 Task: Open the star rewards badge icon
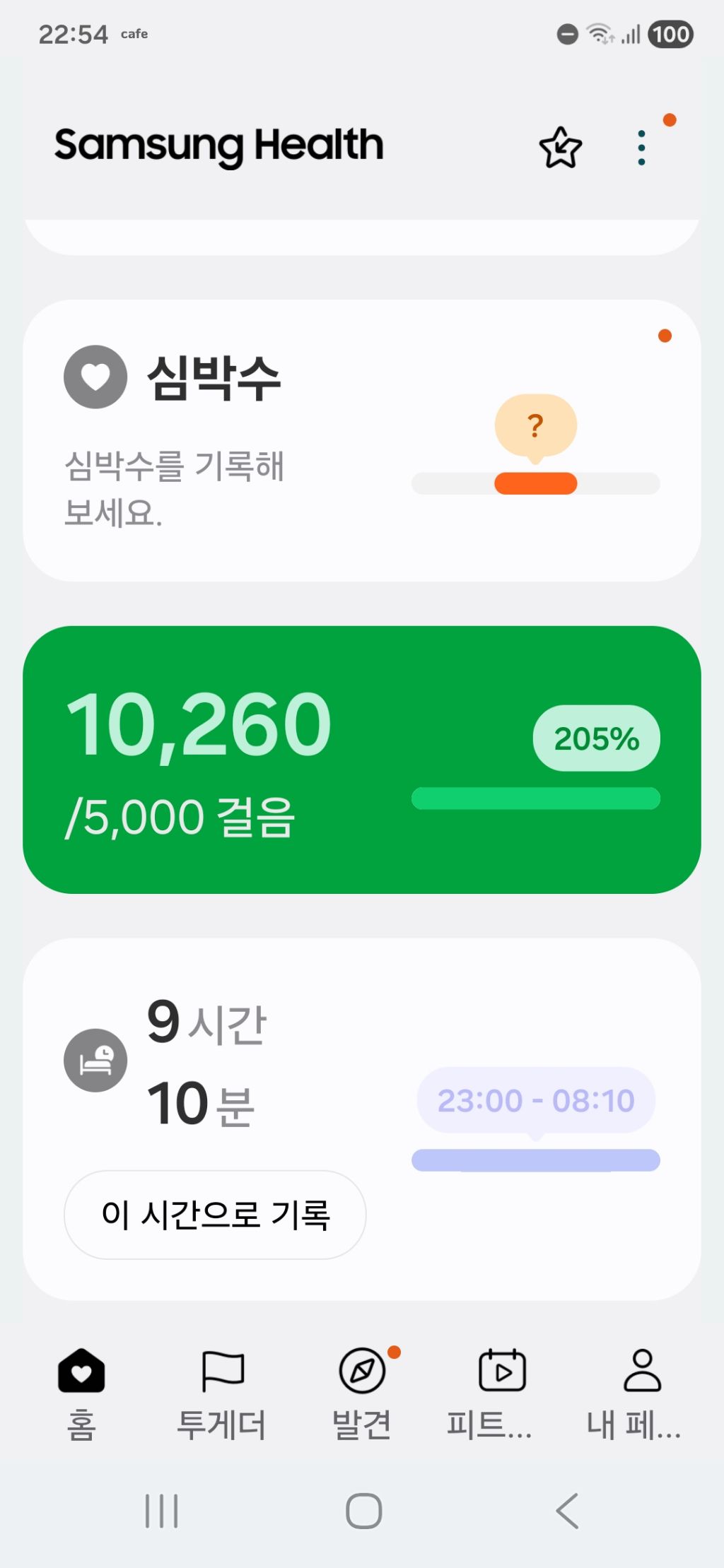coord(560,148)
